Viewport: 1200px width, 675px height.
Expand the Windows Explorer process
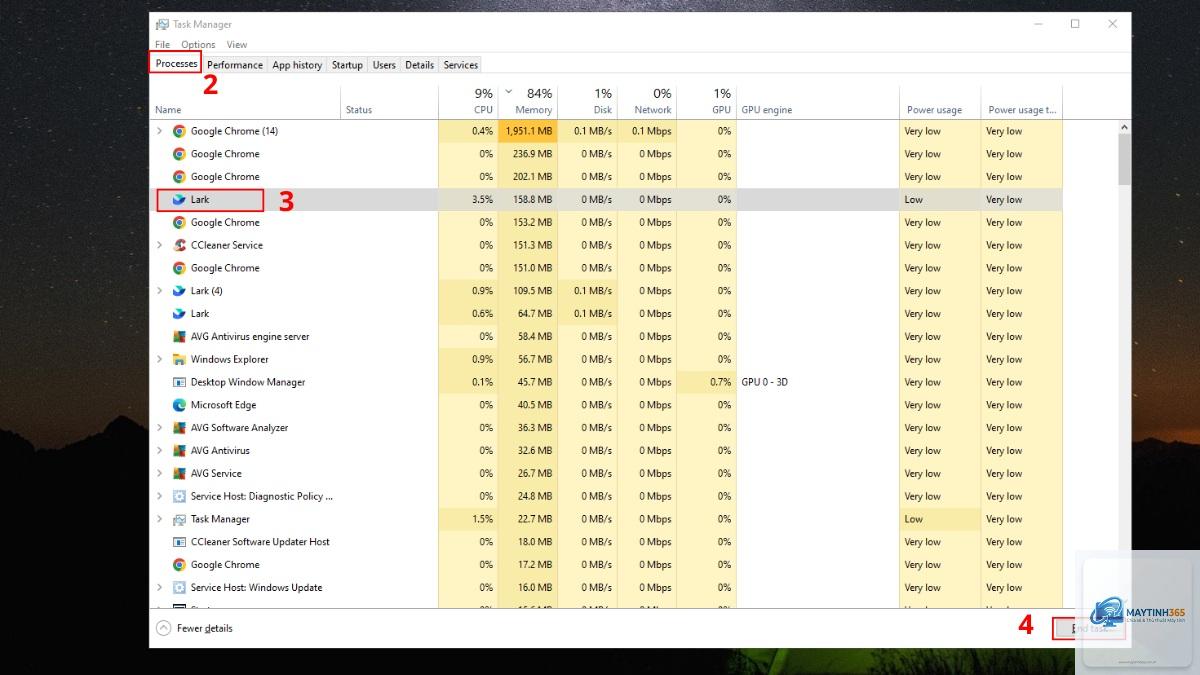coord(159,359)
